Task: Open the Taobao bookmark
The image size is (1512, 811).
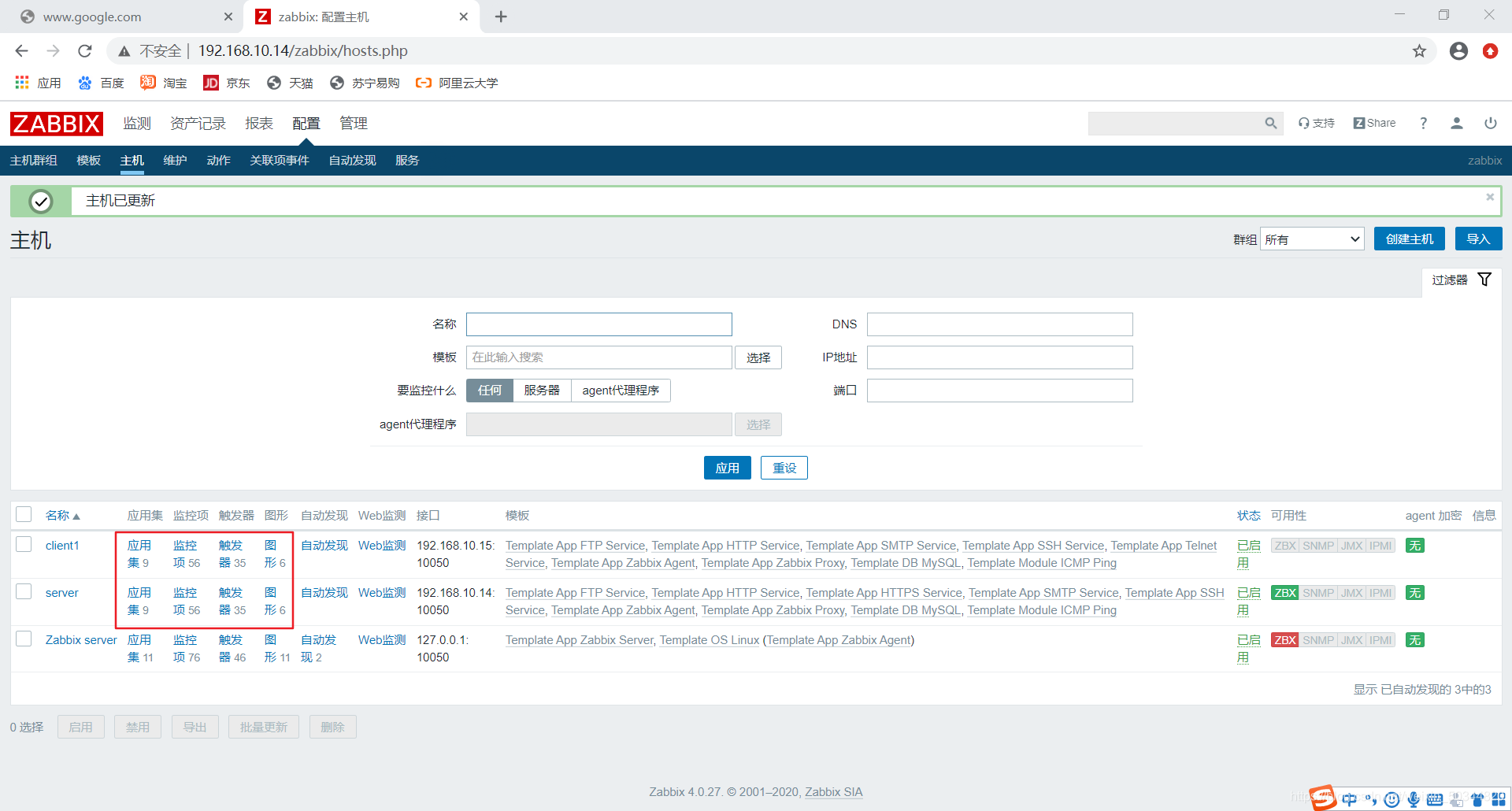Action: (x=163, y=83)
